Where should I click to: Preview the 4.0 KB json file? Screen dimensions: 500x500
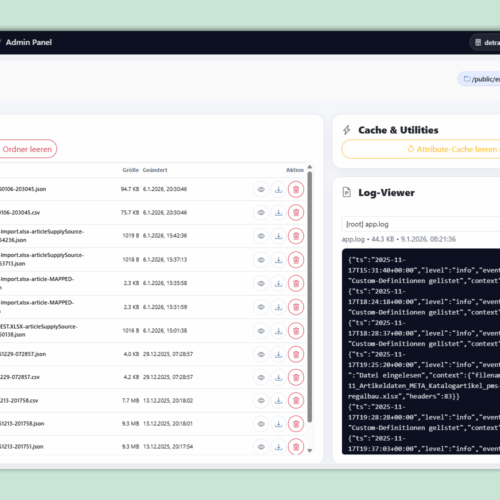point(261,354)
